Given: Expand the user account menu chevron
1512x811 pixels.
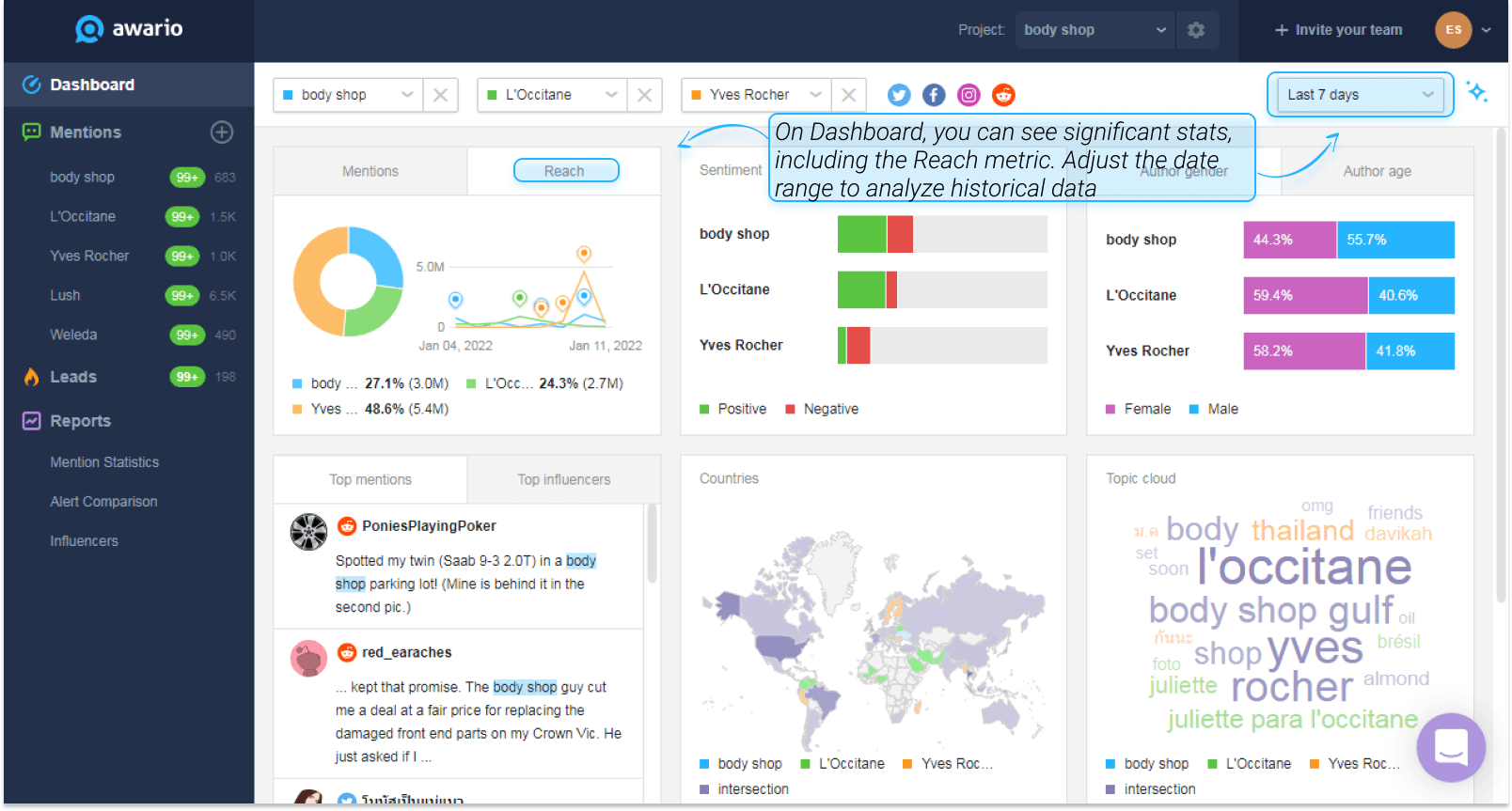Looking at the screenshot, I should (x=1487, y=30).
